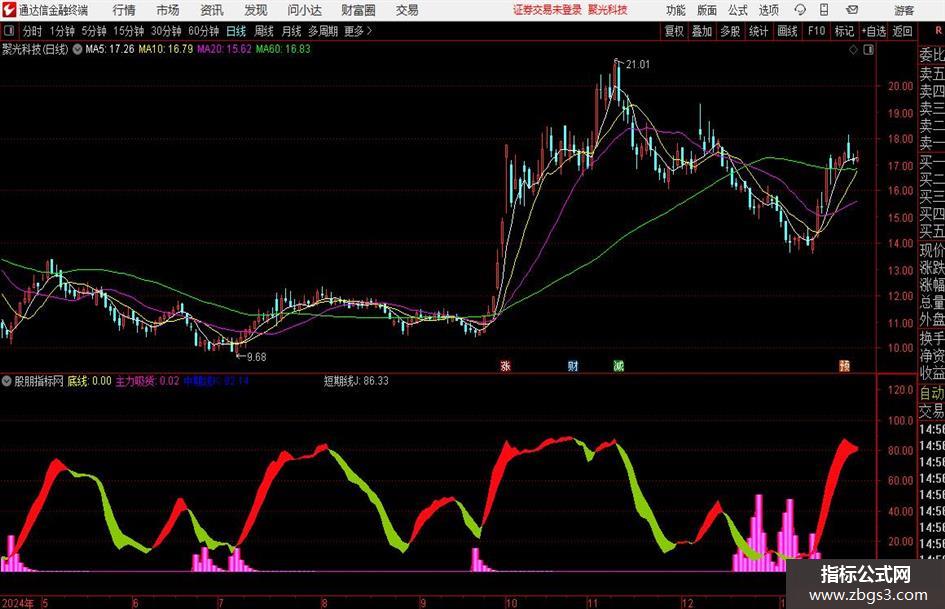Open the 公式 menu
945x609 pixels.
pos(737,10)
